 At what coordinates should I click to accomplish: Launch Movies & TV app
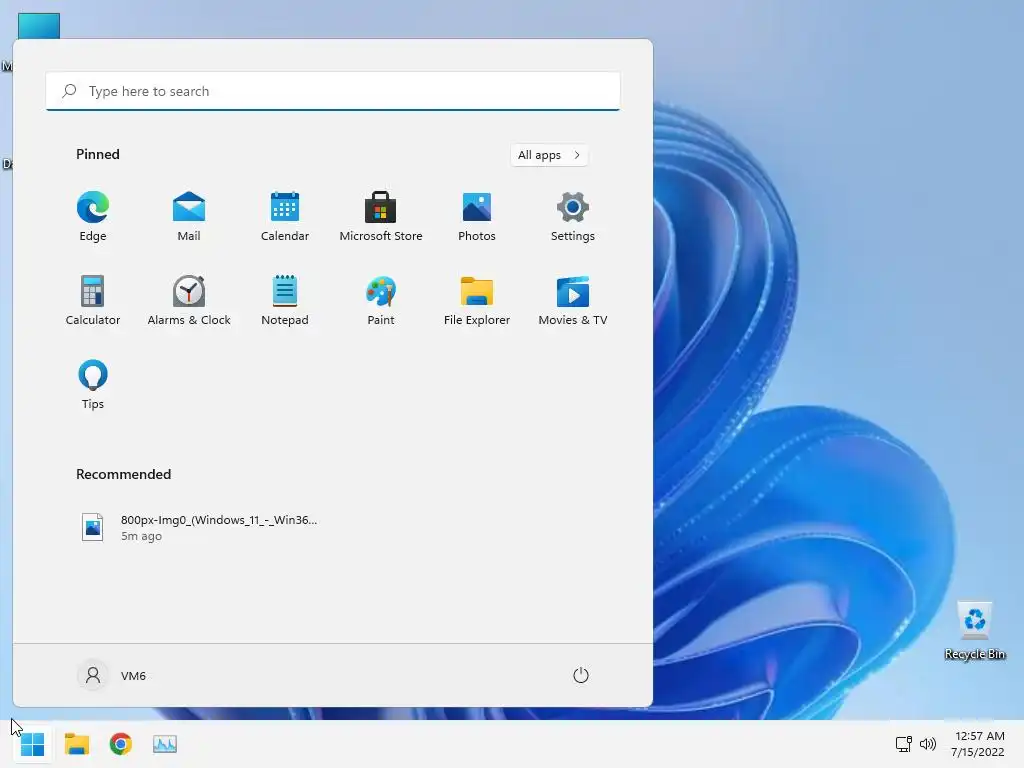click(x=573, y=300)
